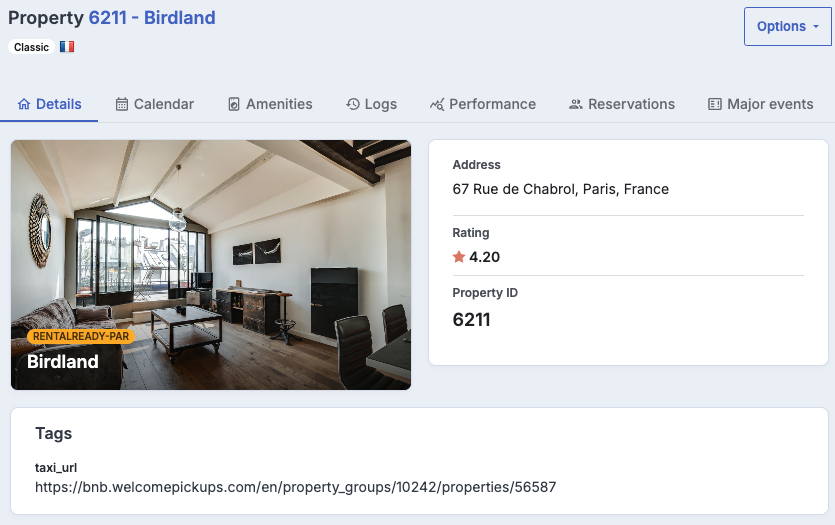
Task: Click the French flag icon
Action: [67, 47]
